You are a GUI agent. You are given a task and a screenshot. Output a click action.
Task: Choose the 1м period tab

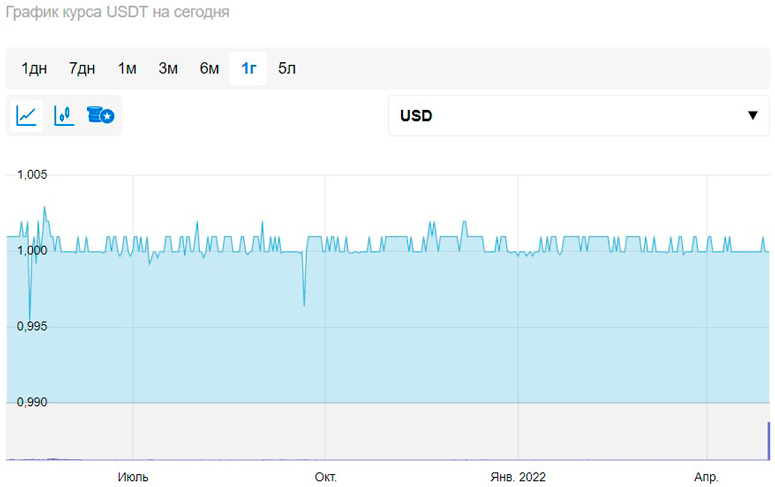click(x=127, y=68)
